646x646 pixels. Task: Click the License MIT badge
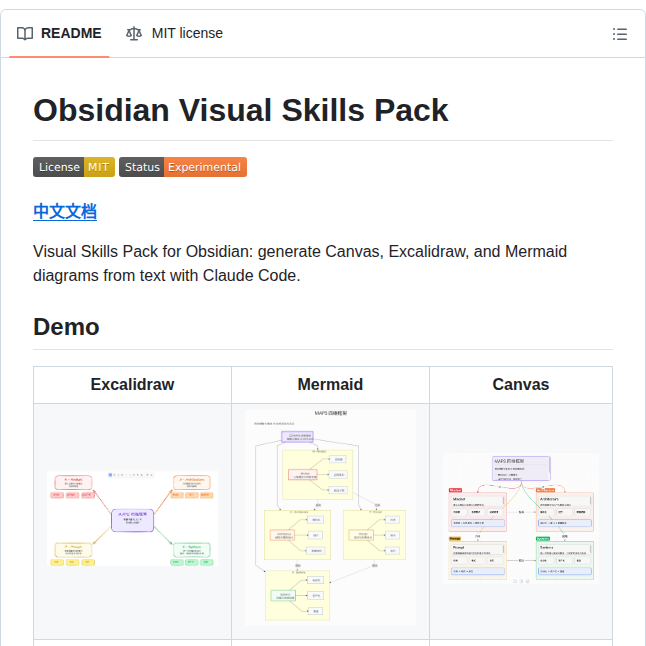[74, 167]
